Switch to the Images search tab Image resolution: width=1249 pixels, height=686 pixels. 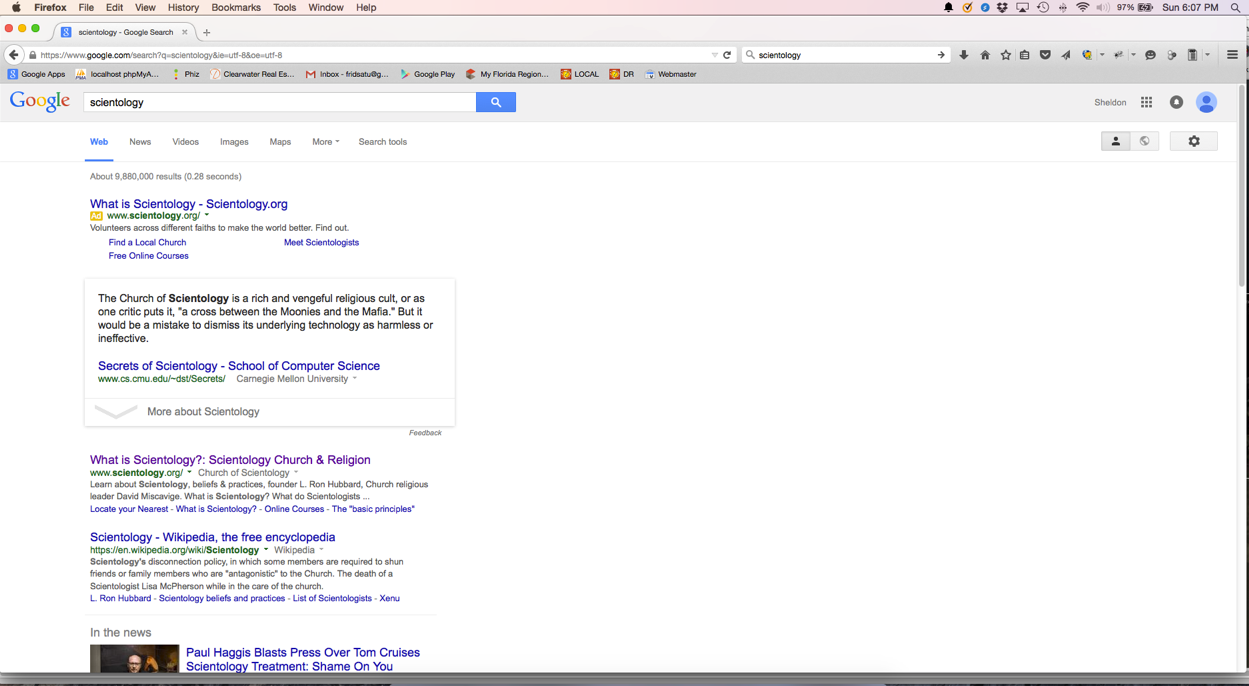point(234,142)
